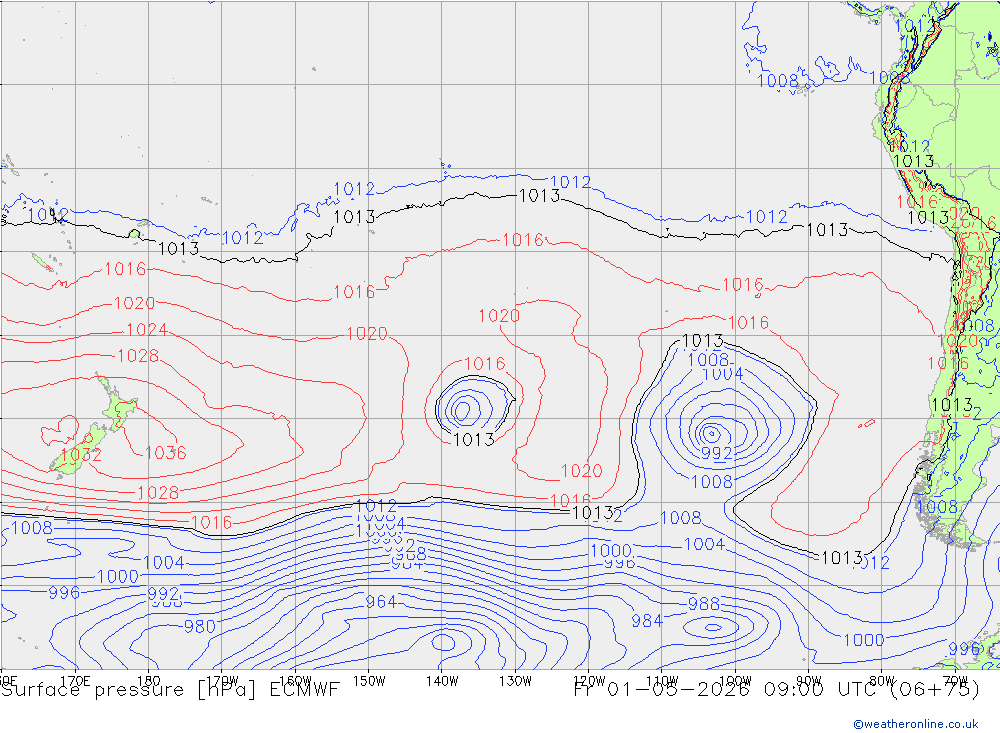Click the 170E longitude axis label
The height and width of the screenshot is (733, 1000).
(x=75, y=681)
